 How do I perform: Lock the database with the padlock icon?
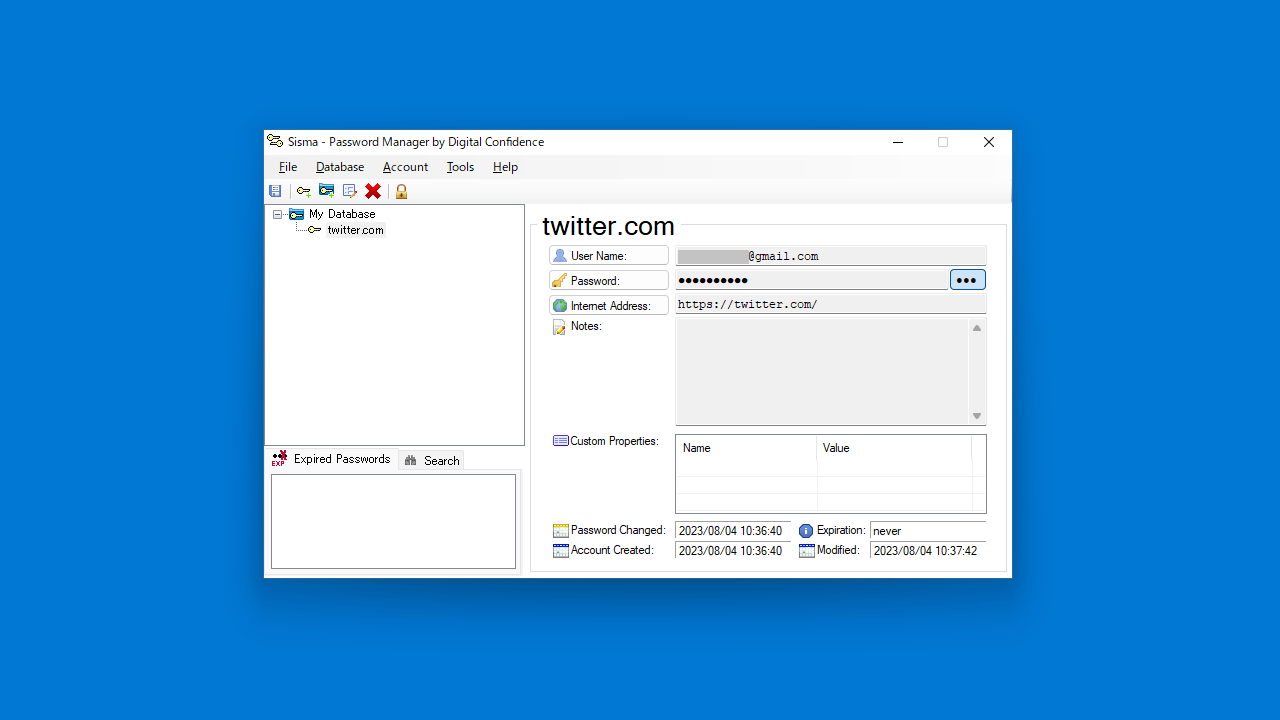(401, 191)
